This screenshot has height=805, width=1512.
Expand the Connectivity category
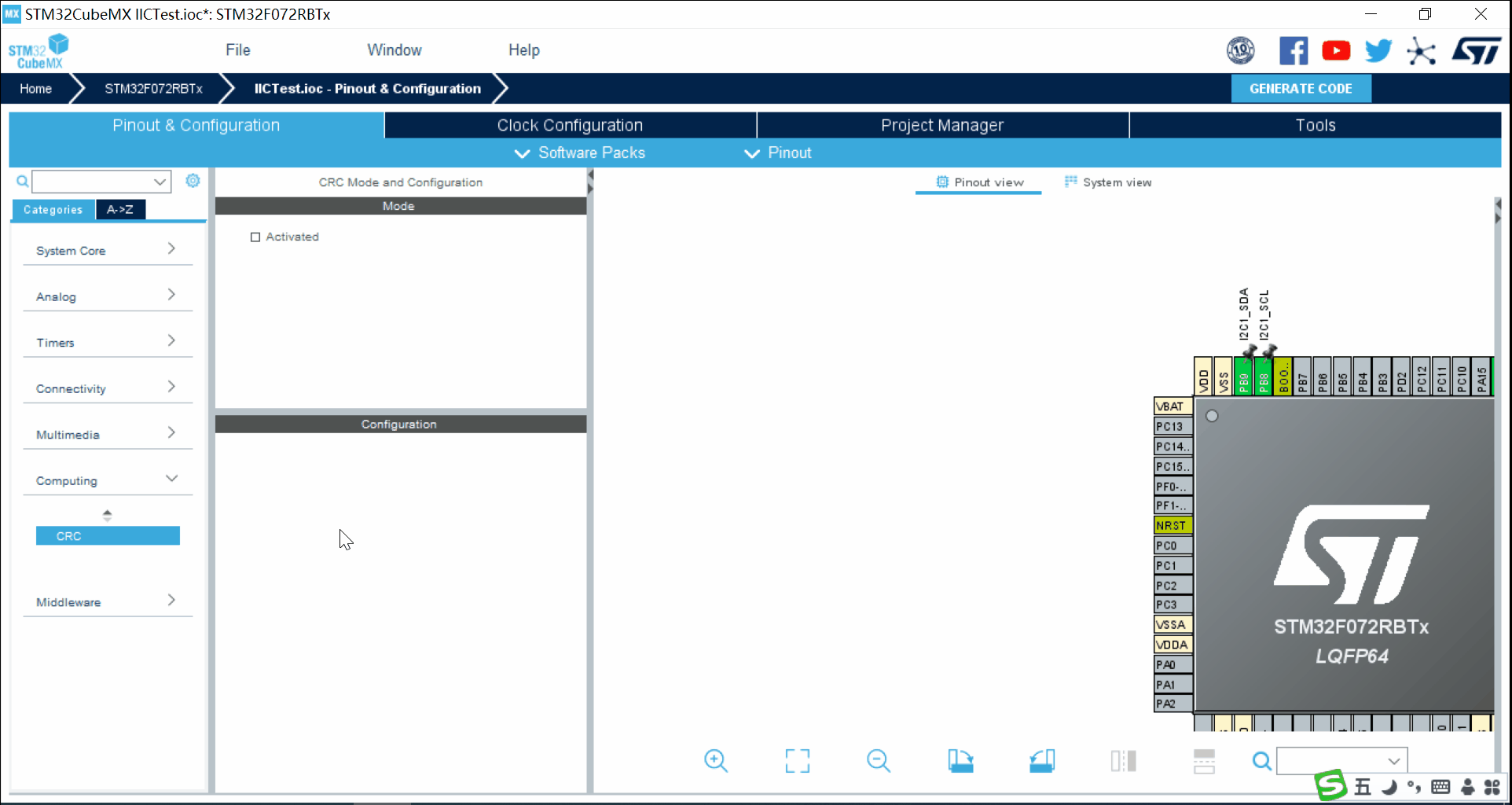coord(108,388)
